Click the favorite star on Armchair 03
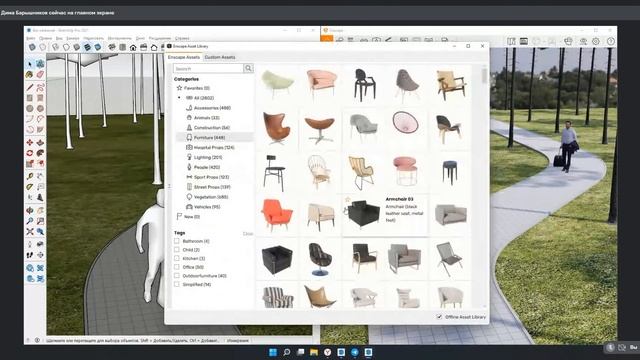The width and height of the screenshot is (640, 360). (348, 200)
